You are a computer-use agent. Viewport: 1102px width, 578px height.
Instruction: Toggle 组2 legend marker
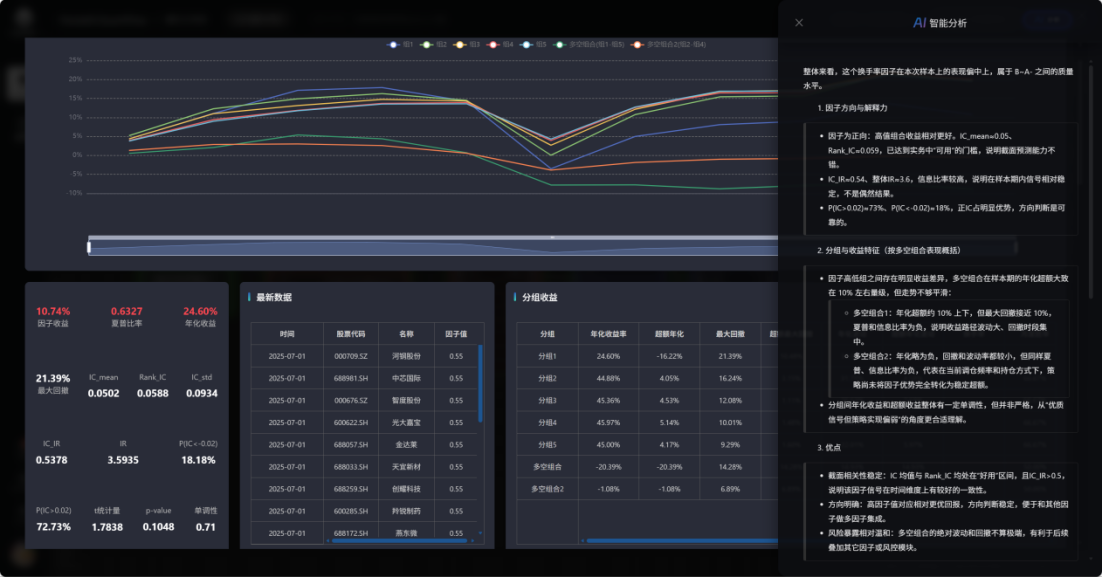[427, 44]
